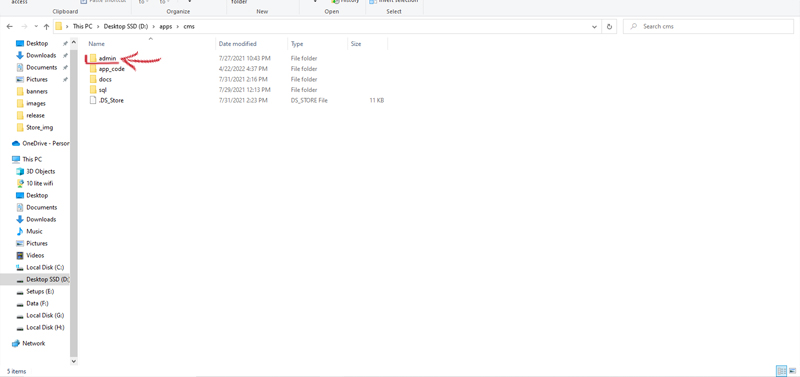This screenshot has height=377, width=800.
Task: Expand chevron after This PC breadcrumb
Action: pos(98,27)
